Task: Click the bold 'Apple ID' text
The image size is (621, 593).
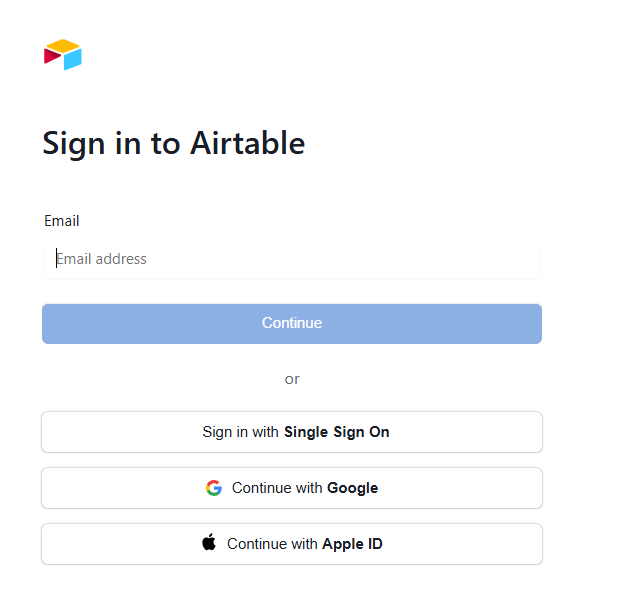Action: (x=352, y=544)
